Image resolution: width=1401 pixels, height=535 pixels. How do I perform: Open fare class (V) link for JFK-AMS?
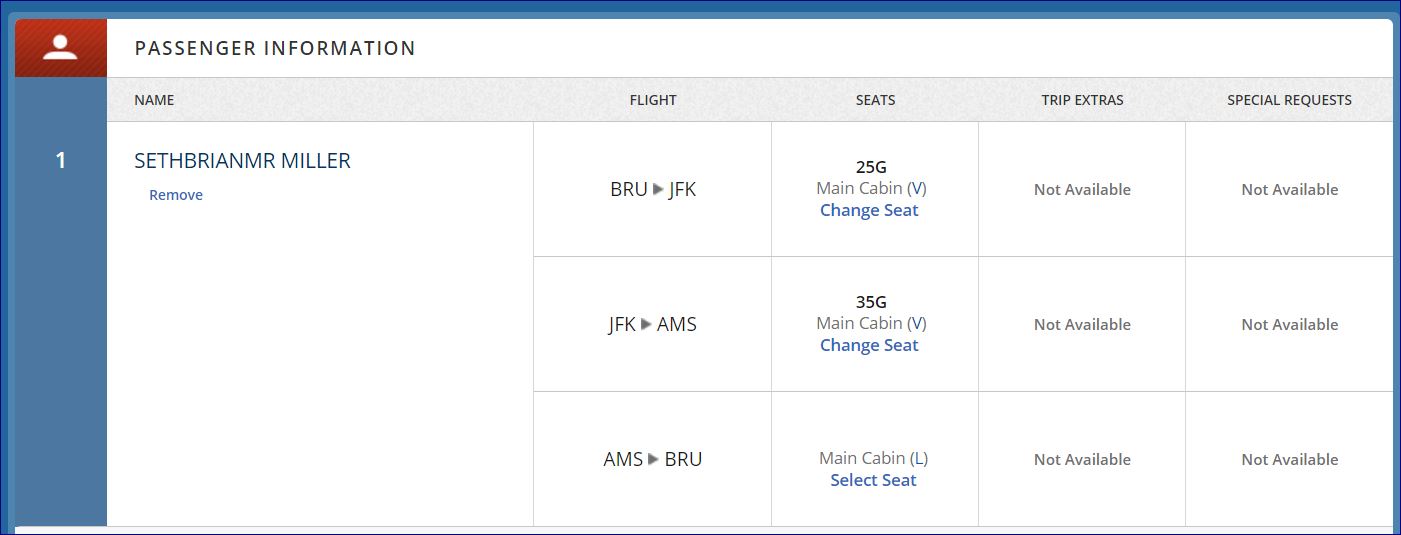coord(916,323)
